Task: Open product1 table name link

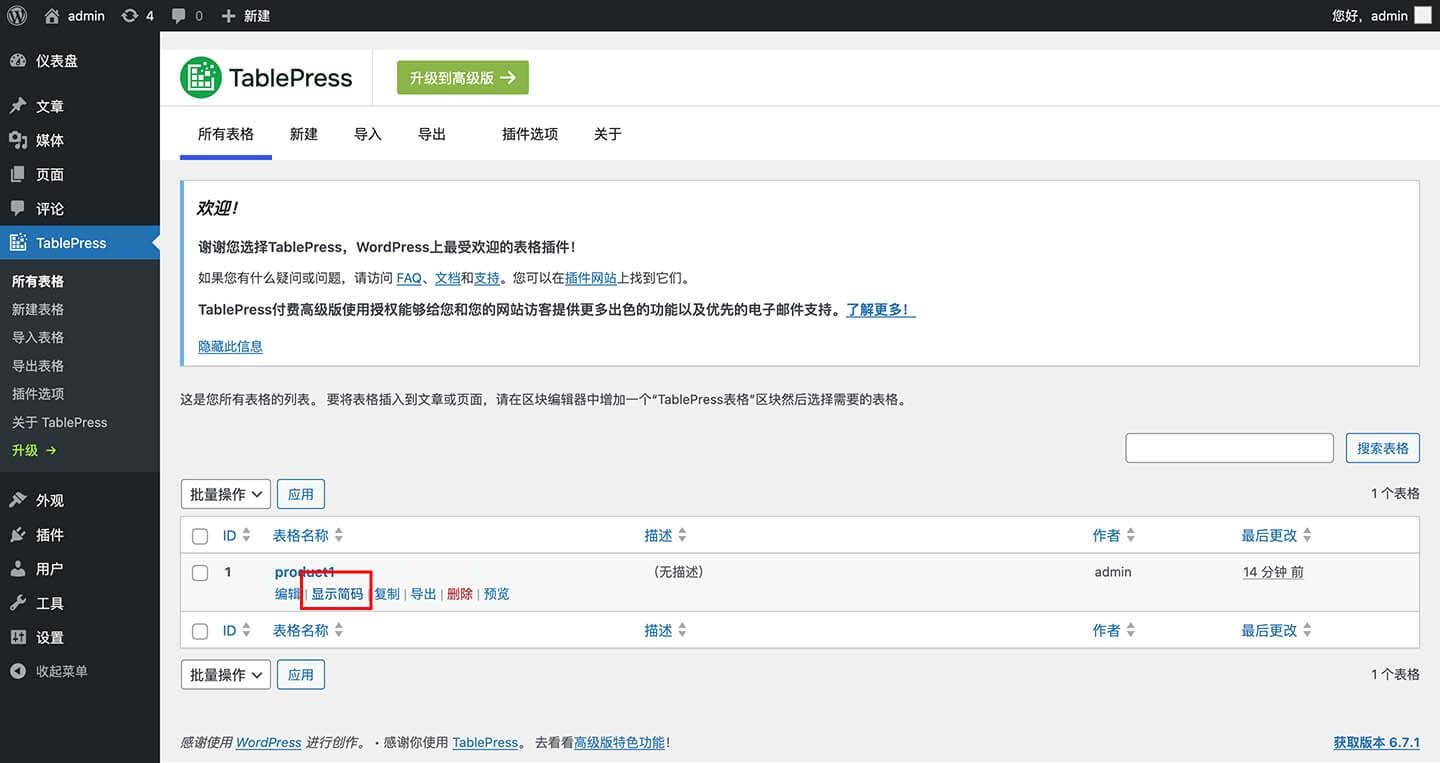Action: pyautogui.click(x=305, y=572)
